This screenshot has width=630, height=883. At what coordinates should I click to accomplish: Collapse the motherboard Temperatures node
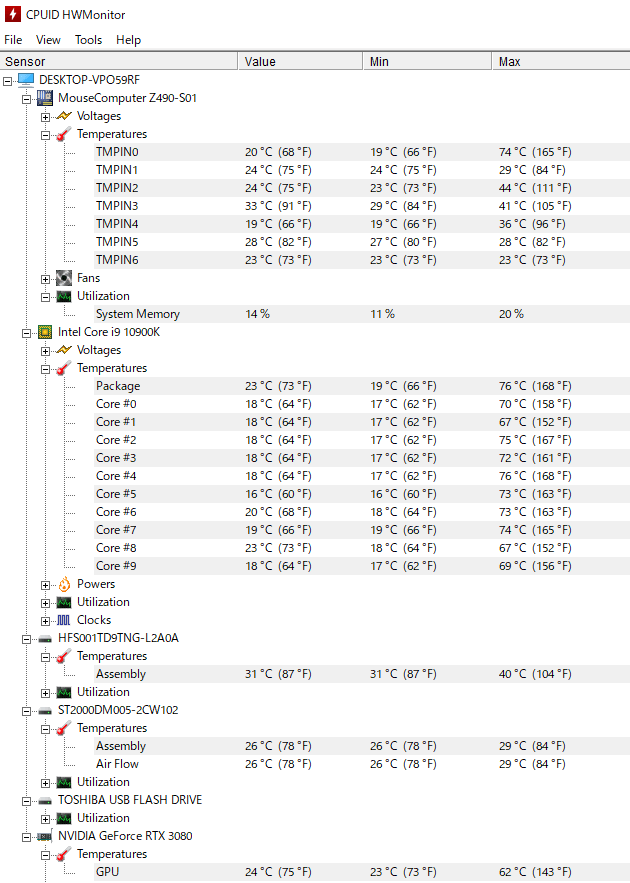[x=45, y=134]
